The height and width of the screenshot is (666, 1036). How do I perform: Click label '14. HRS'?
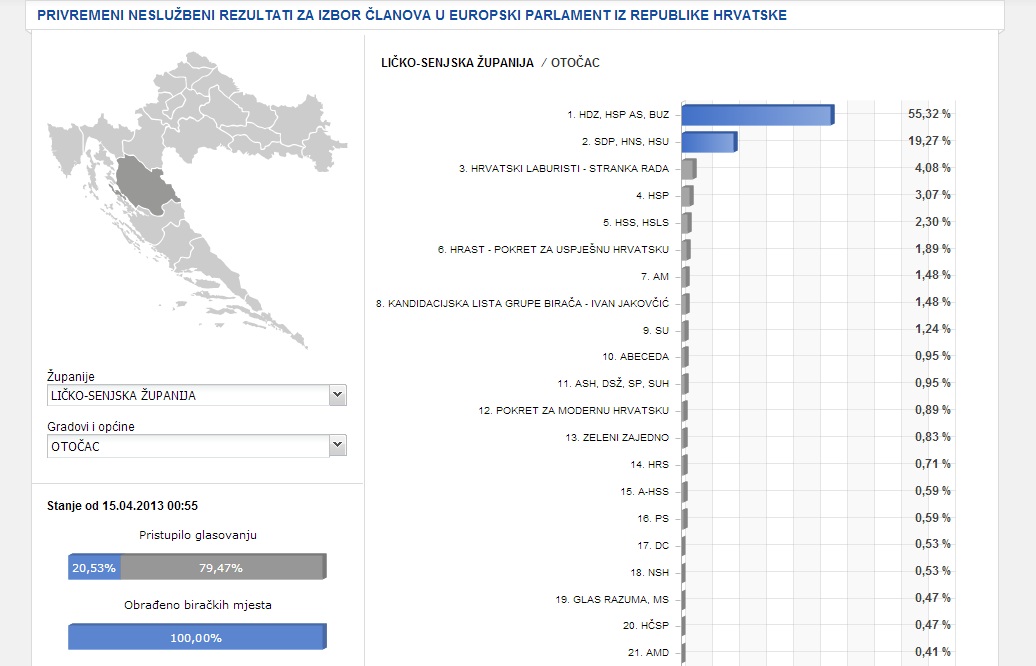(x=649, y=464)
